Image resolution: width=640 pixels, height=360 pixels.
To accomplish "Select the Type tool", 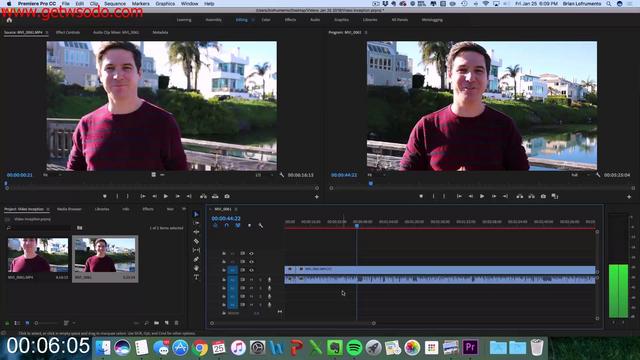I will click(196, 277).
